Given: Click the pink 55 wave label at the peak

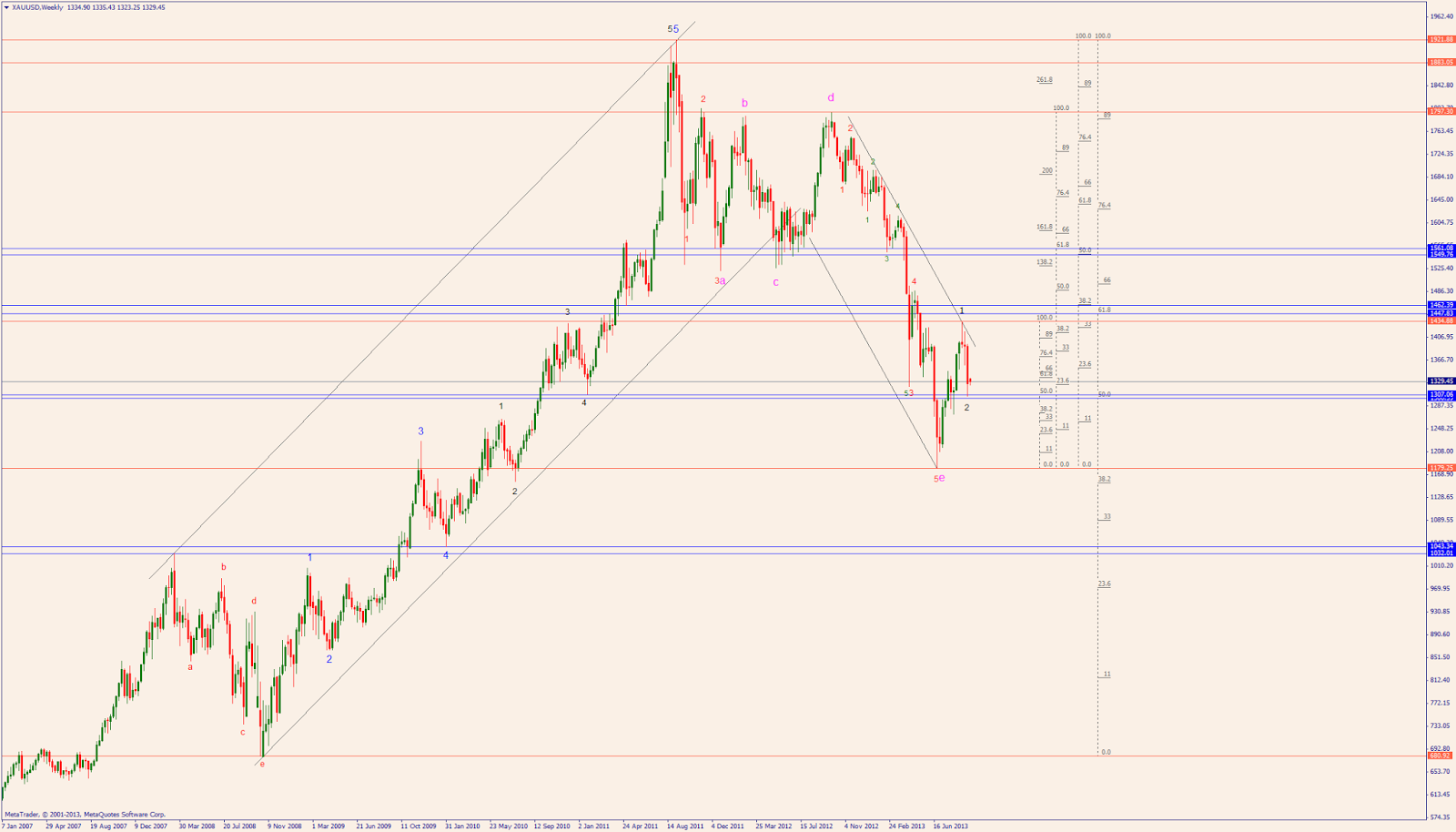Looking at the screenshot, I should coord(673,29).
